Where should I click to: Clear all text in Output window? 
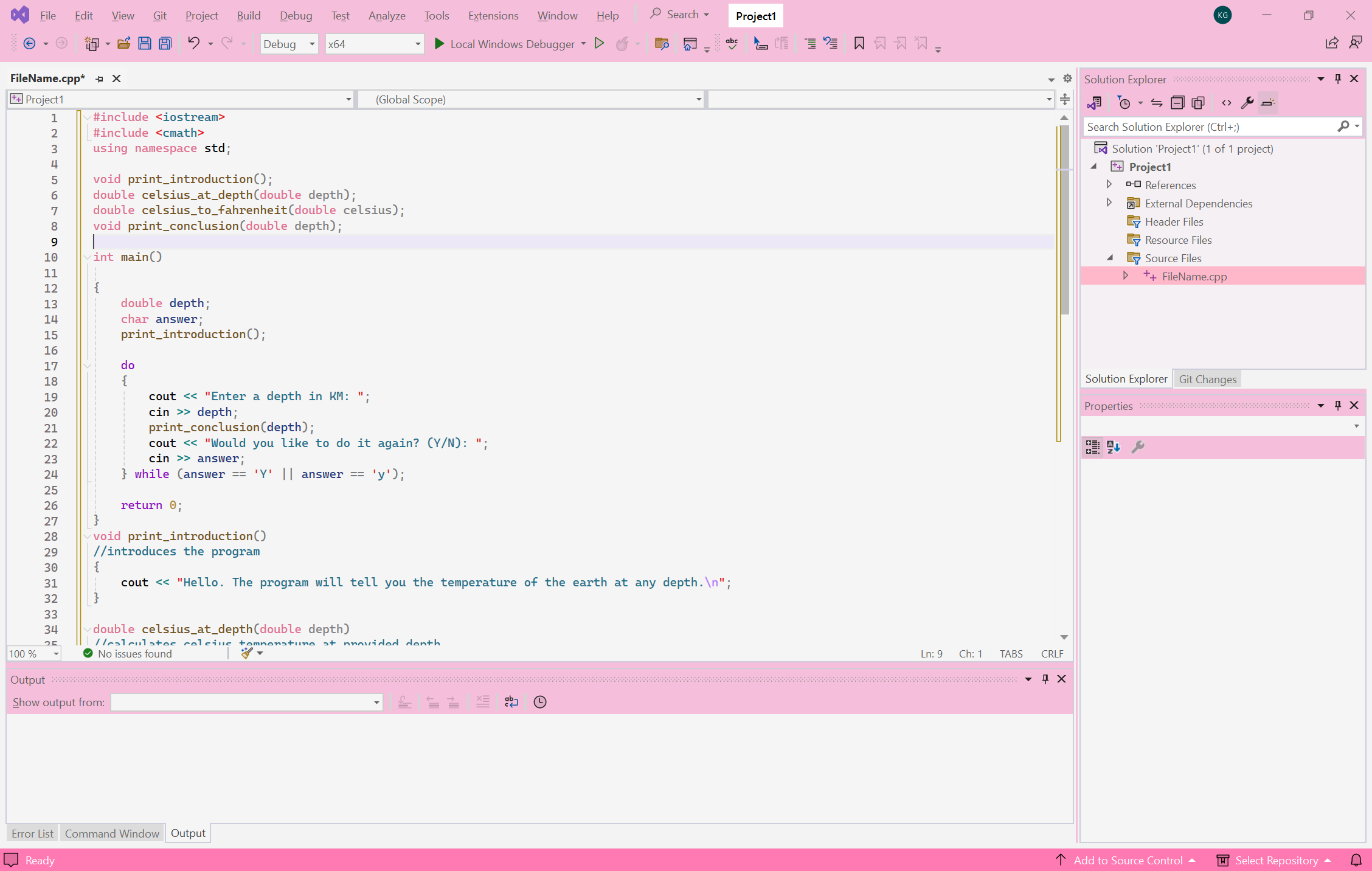[482, 702]
